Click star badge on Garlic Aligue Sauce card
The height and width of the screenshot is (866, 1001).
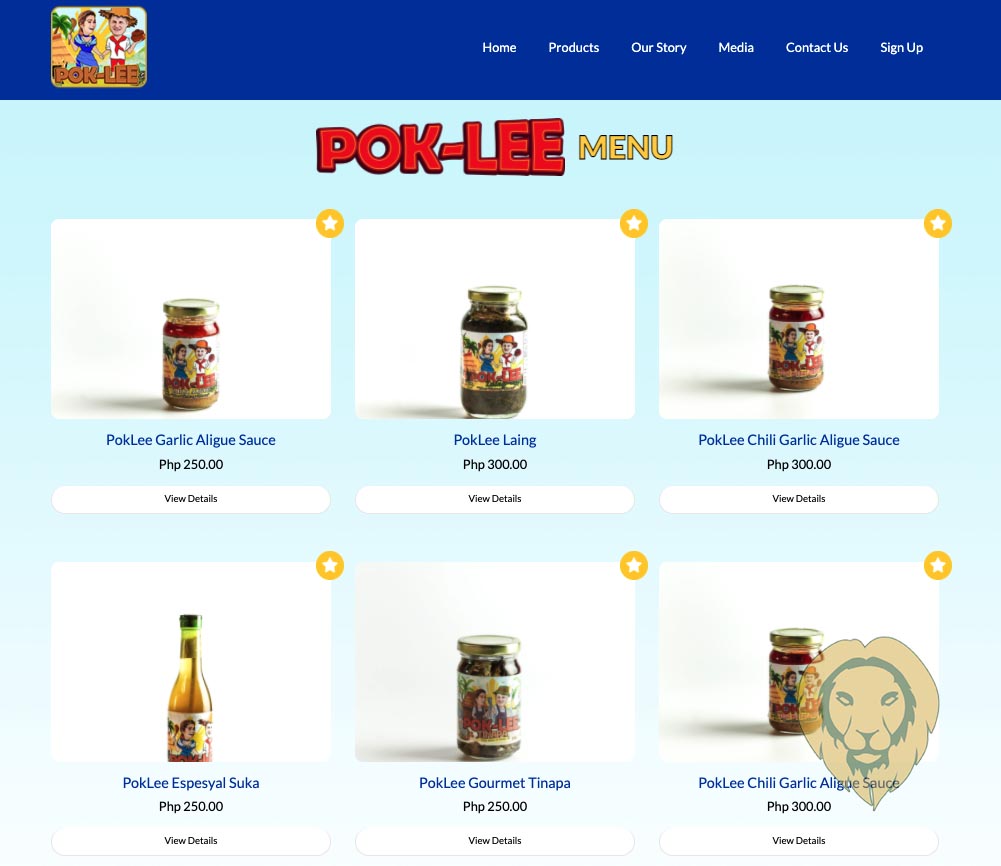click(330, 223)
